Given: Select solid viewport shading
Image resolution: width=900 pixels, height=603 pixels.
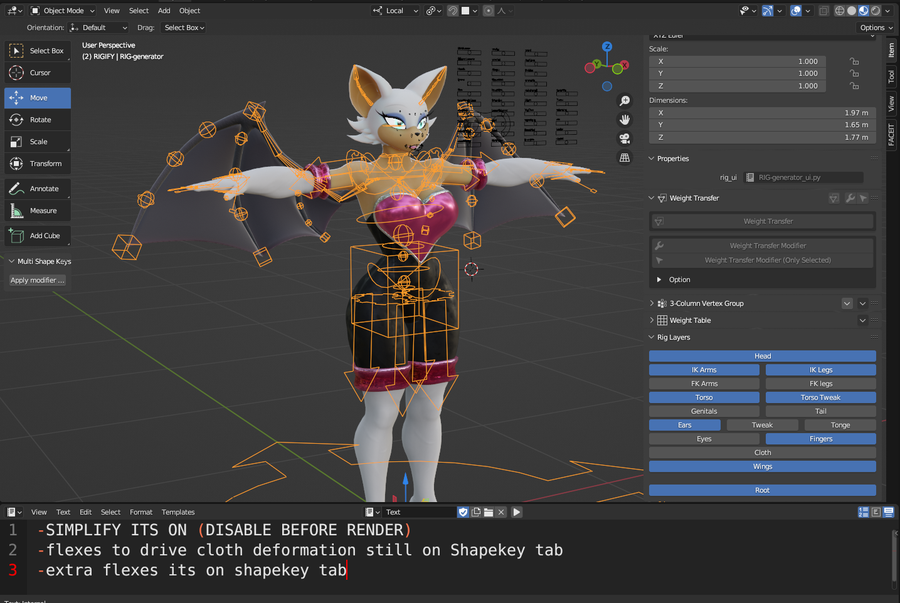Looking at the screenshot, I should 852,11.
